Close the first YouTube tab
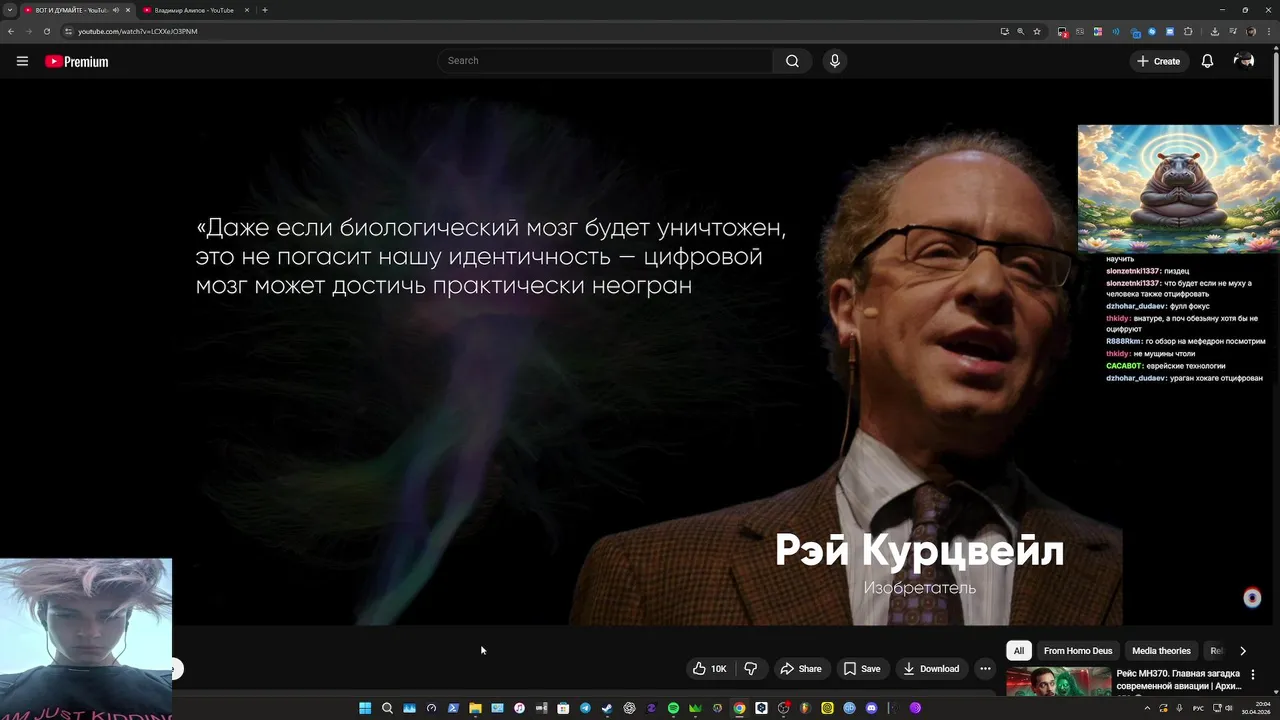Screen dimensions: 1280x720 [128, 10]
